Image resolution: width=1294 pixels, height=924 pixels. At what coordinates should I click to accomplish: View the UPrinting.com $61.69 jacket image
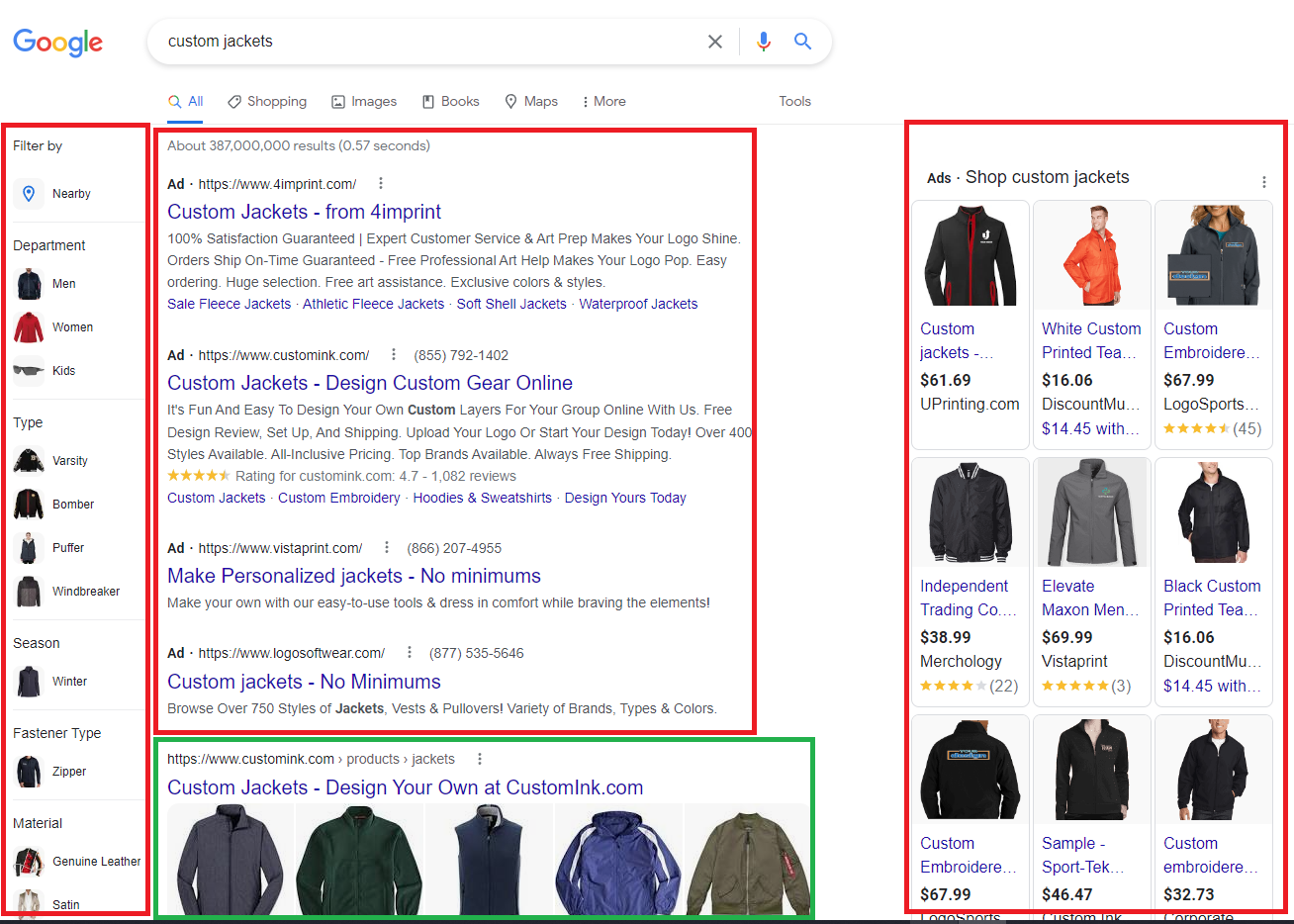pyautogui.click(x=970, y=255)
